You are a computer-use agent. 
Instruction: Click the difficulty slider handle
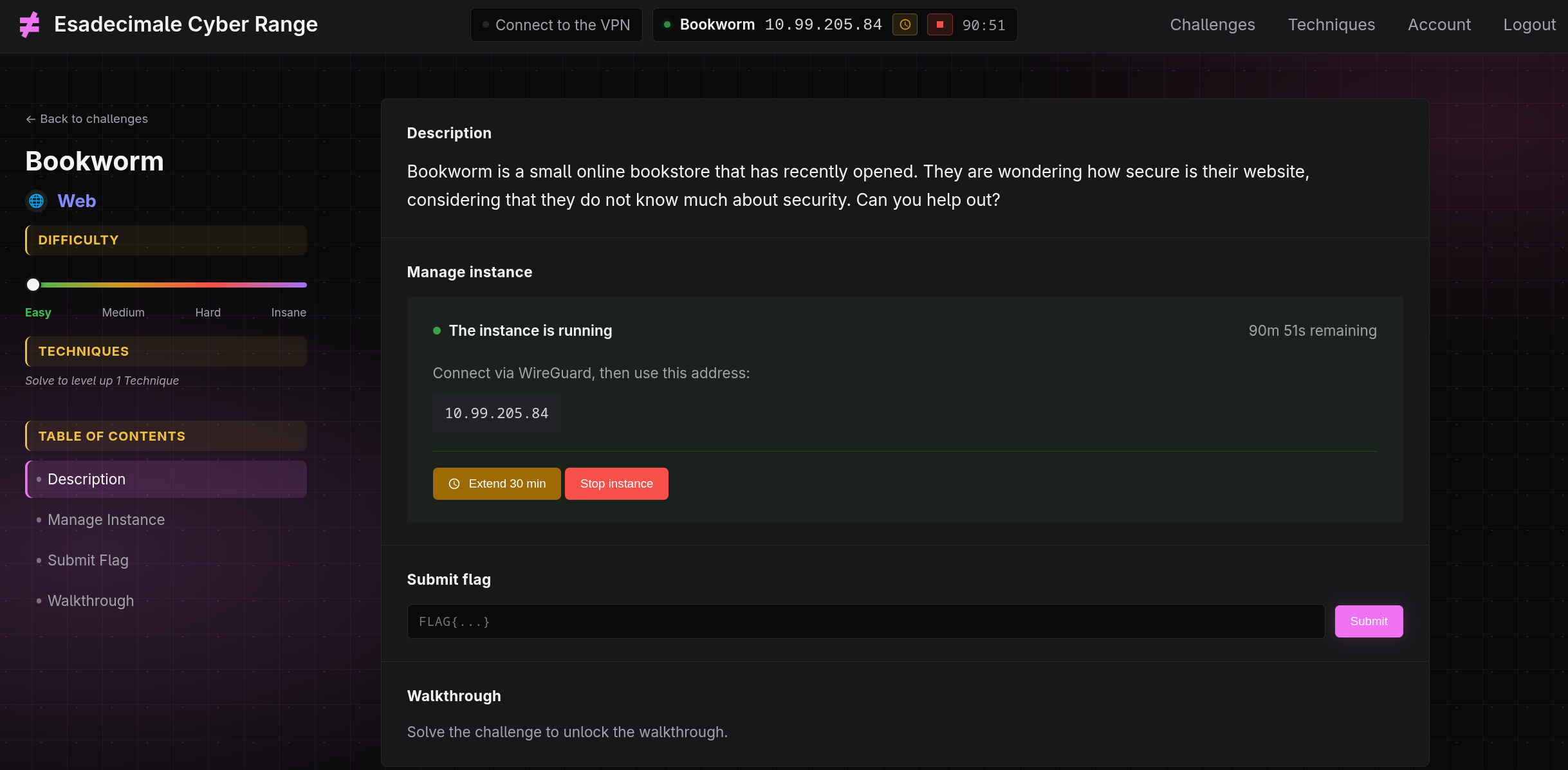33,284
